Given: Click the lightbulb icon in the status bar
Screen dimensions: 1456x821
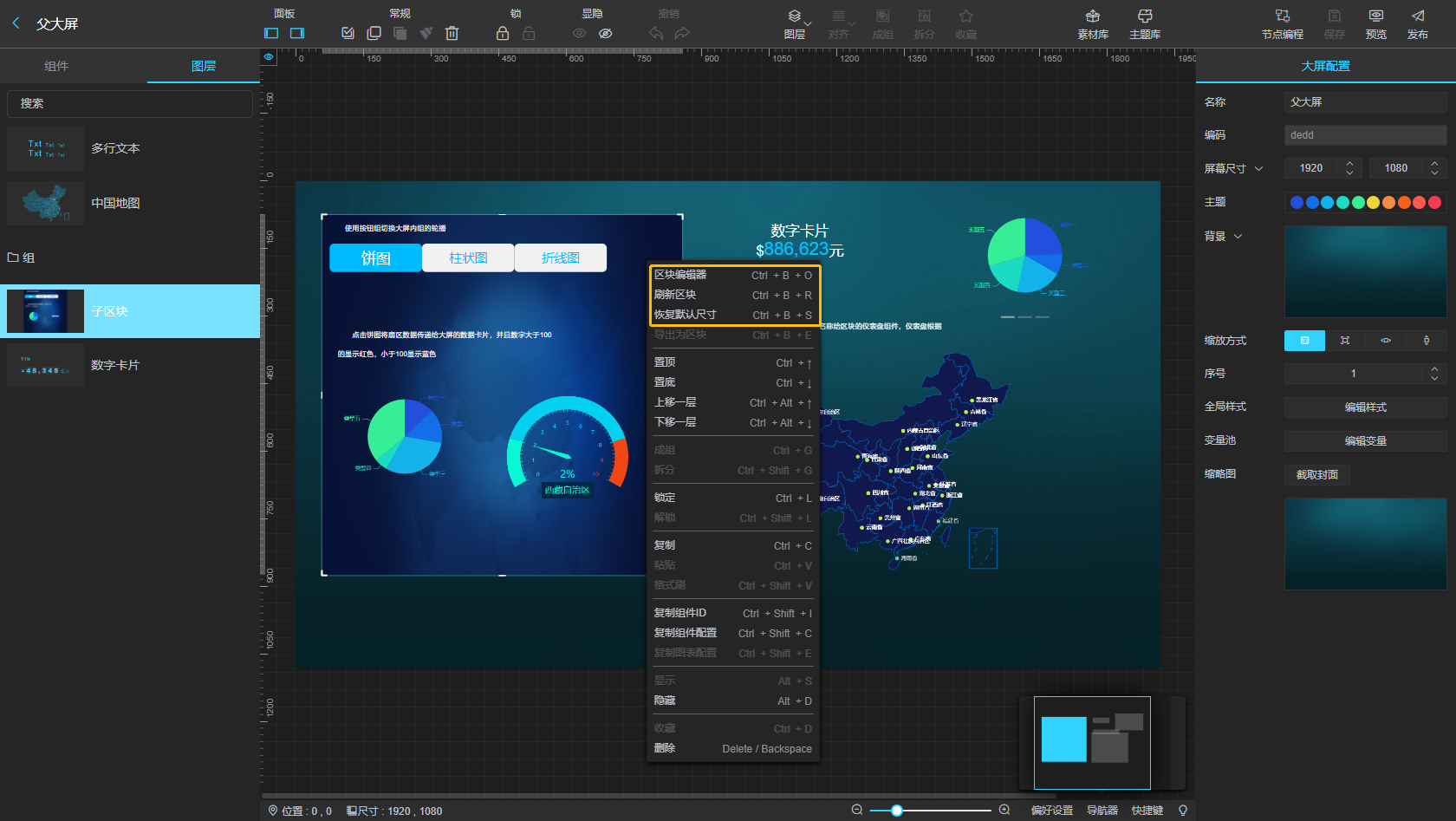Looking at the screenshot, I should coord(1183,810).
